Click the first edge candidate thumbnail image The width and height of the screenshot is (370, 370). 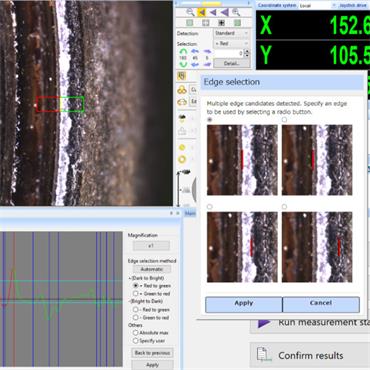242,160
